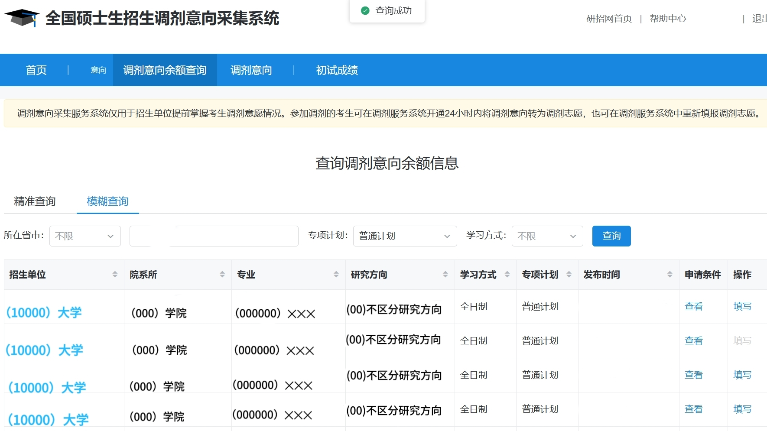This screenshot has height=431, width=767.
Task: Select 调剂意向余额查询 navigation tab
Action: click(165, 70)
